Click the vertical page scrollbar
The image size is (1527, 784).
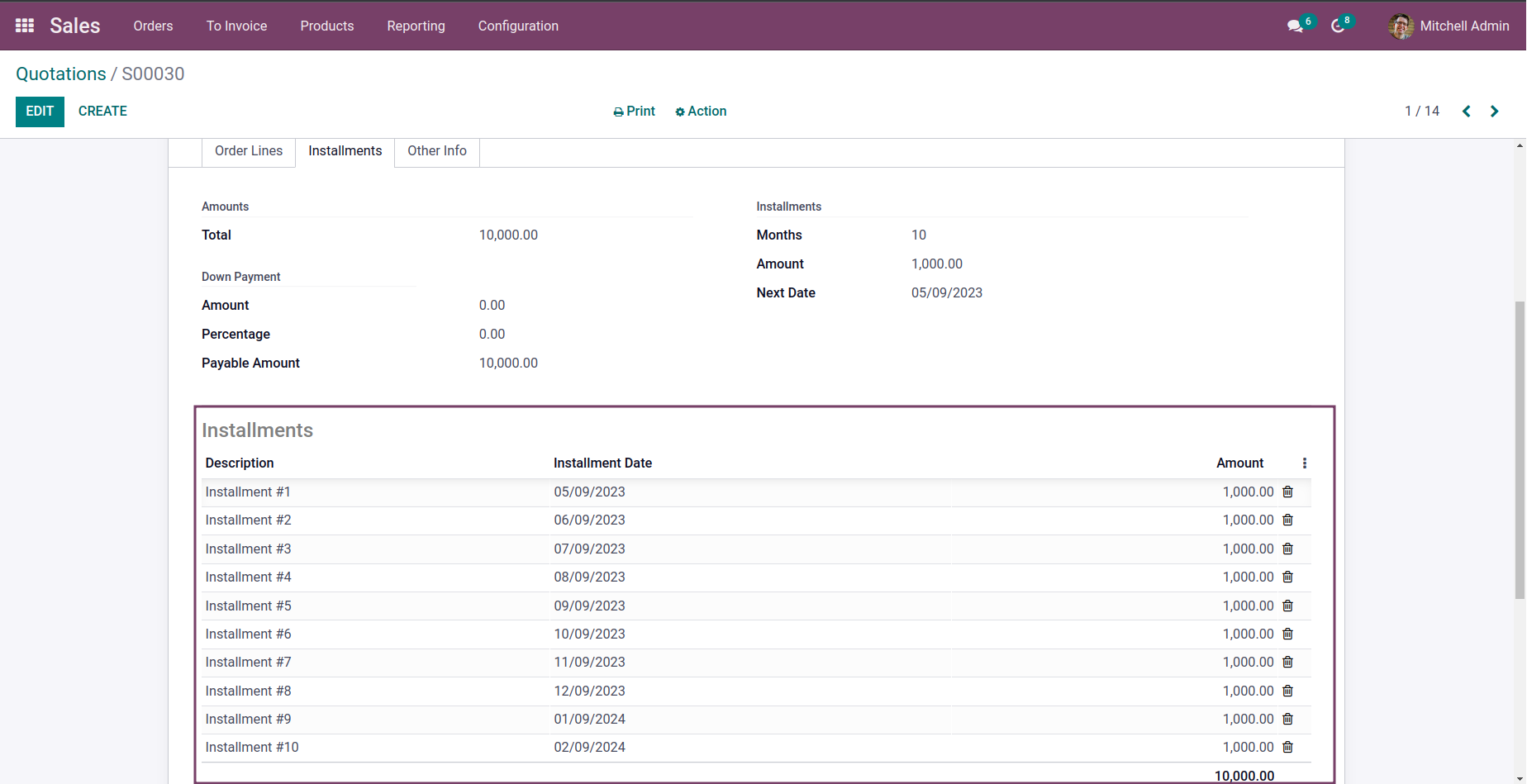1520,450
